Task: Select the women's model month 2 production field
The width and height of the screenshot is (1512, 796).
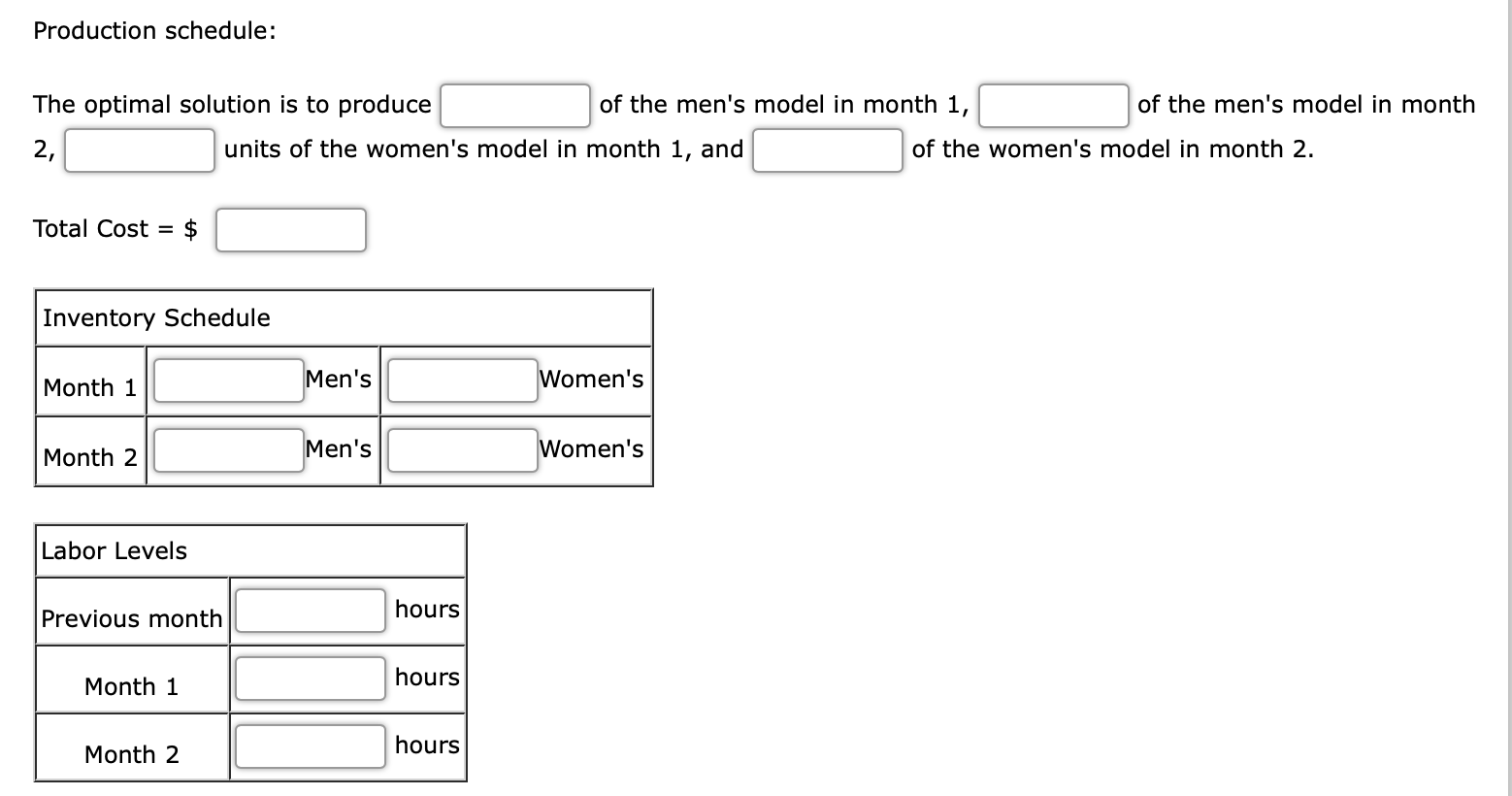Action: [826, 150]
